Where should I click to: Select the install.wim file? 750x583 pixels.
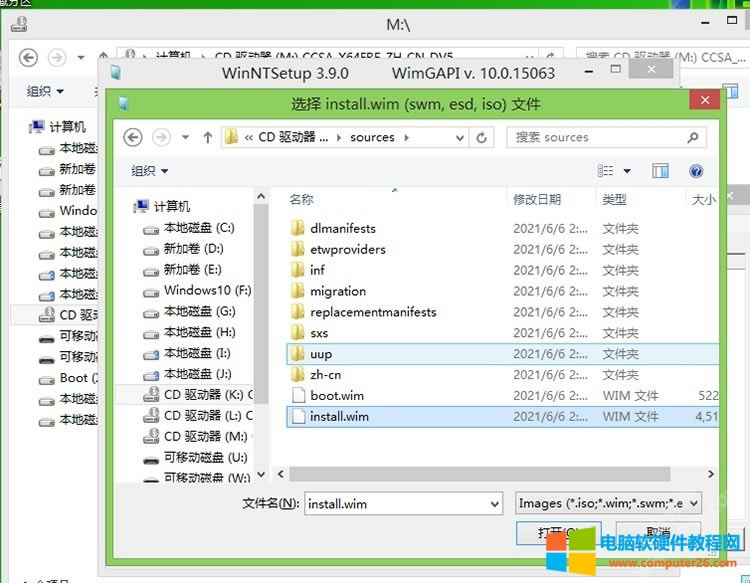pos(502,417)
